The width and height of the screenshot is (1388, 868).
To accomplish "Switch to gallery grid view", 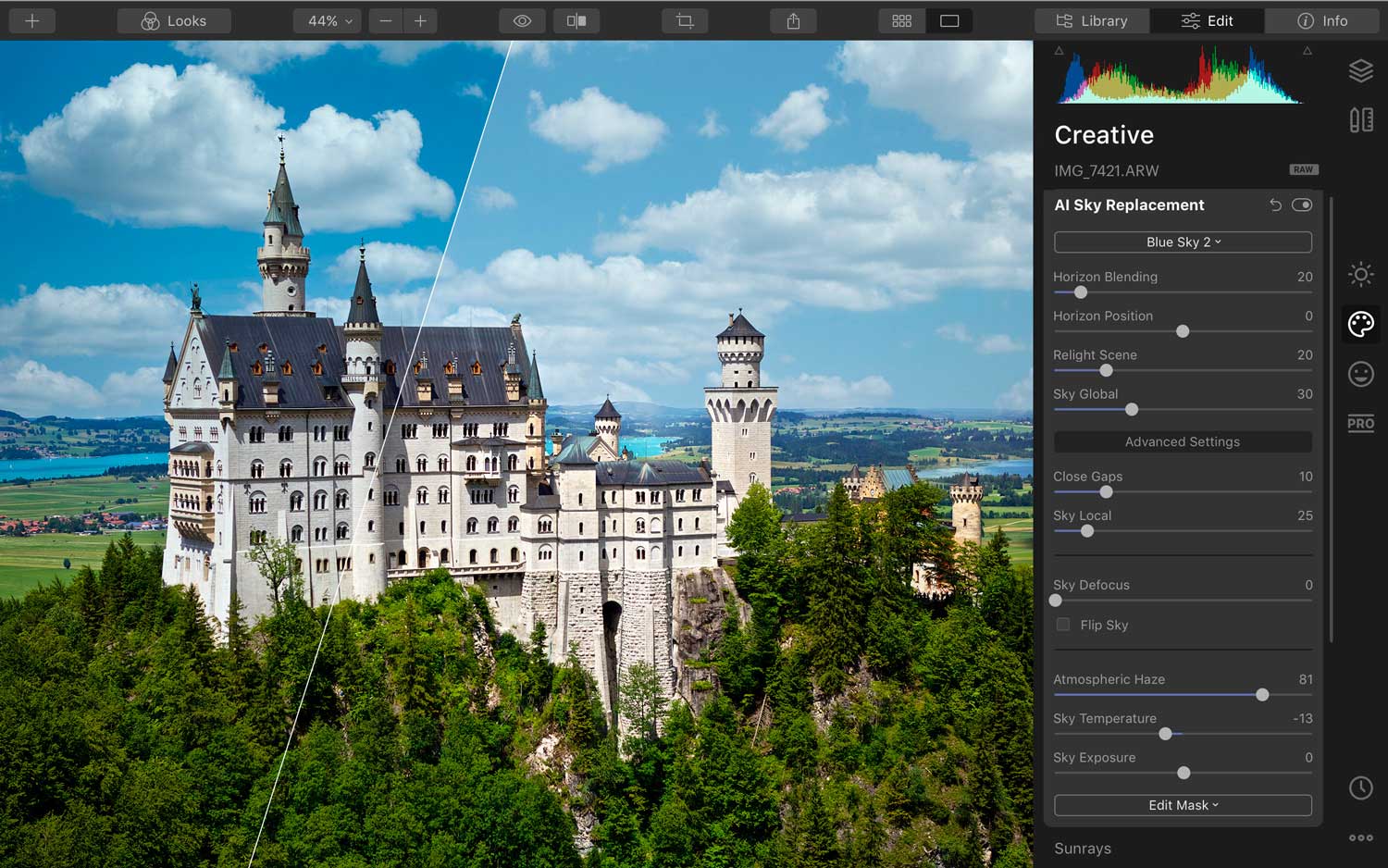I will click(x=902, y=20).
